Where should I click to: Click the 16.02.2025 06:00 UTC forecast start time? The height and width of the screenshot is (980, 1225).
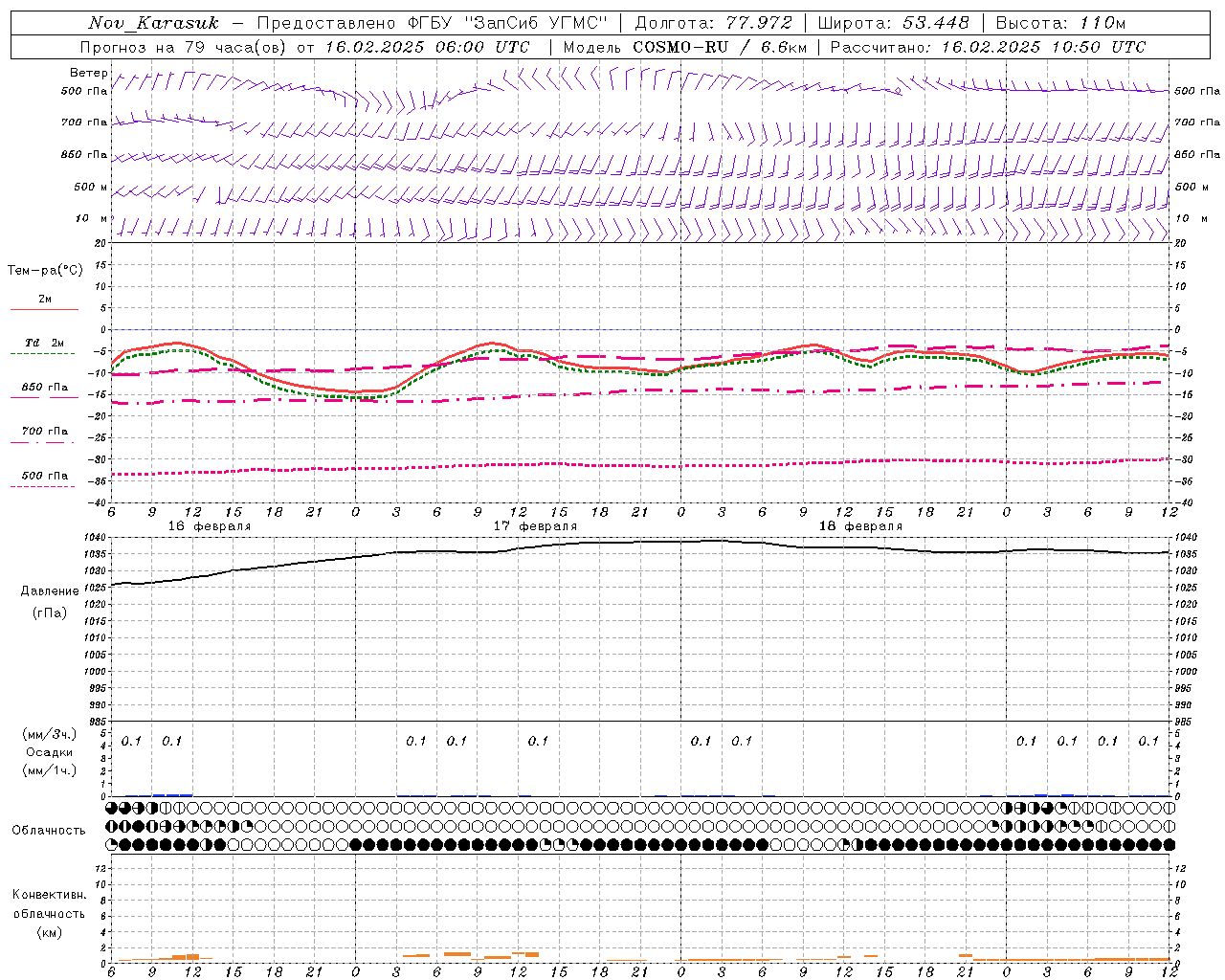(427, 47)
